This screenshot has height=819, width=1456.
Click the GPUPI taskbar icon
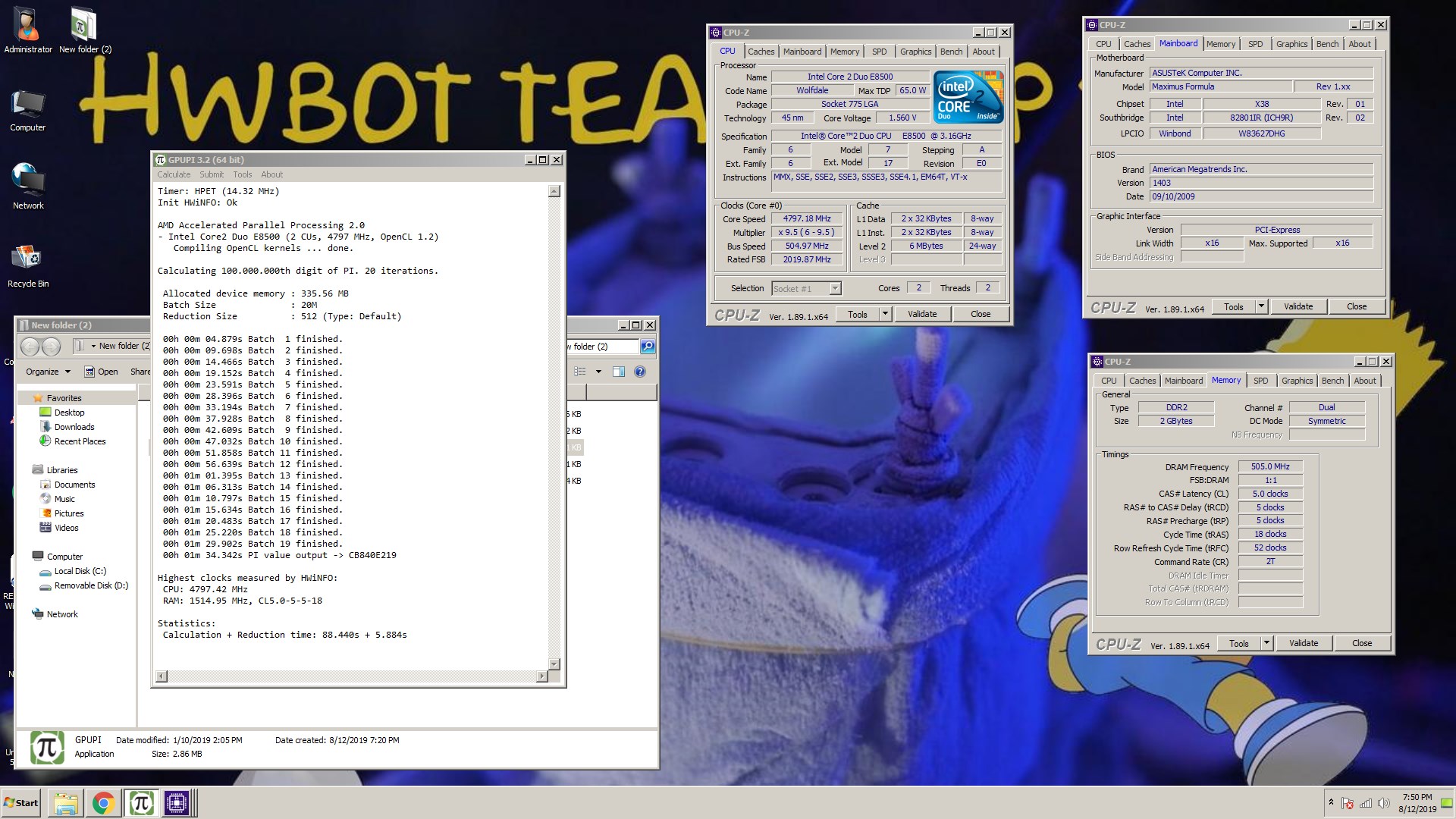click(x=141, y=803)
